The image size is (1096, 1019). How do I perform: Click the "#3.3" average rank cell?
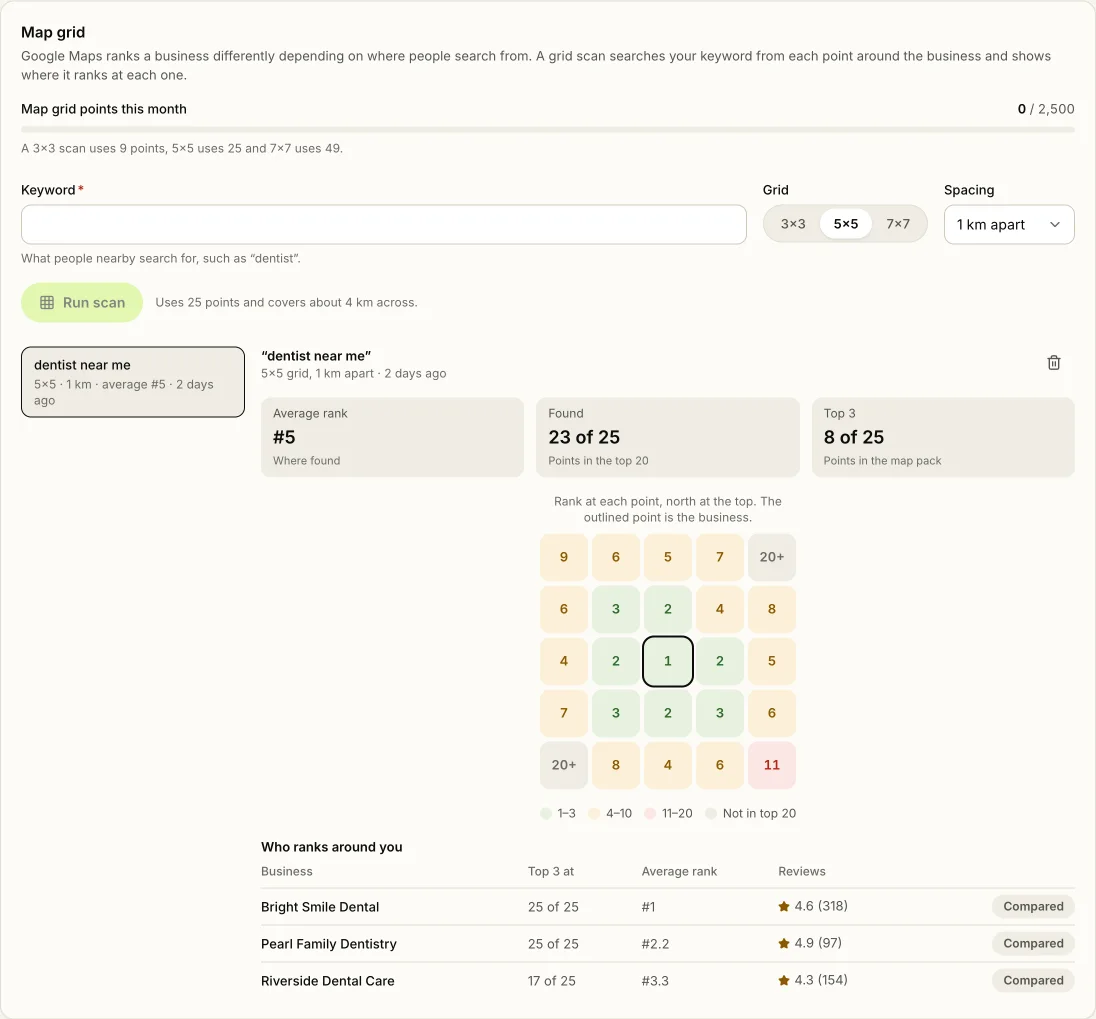[x=655, y=981]
